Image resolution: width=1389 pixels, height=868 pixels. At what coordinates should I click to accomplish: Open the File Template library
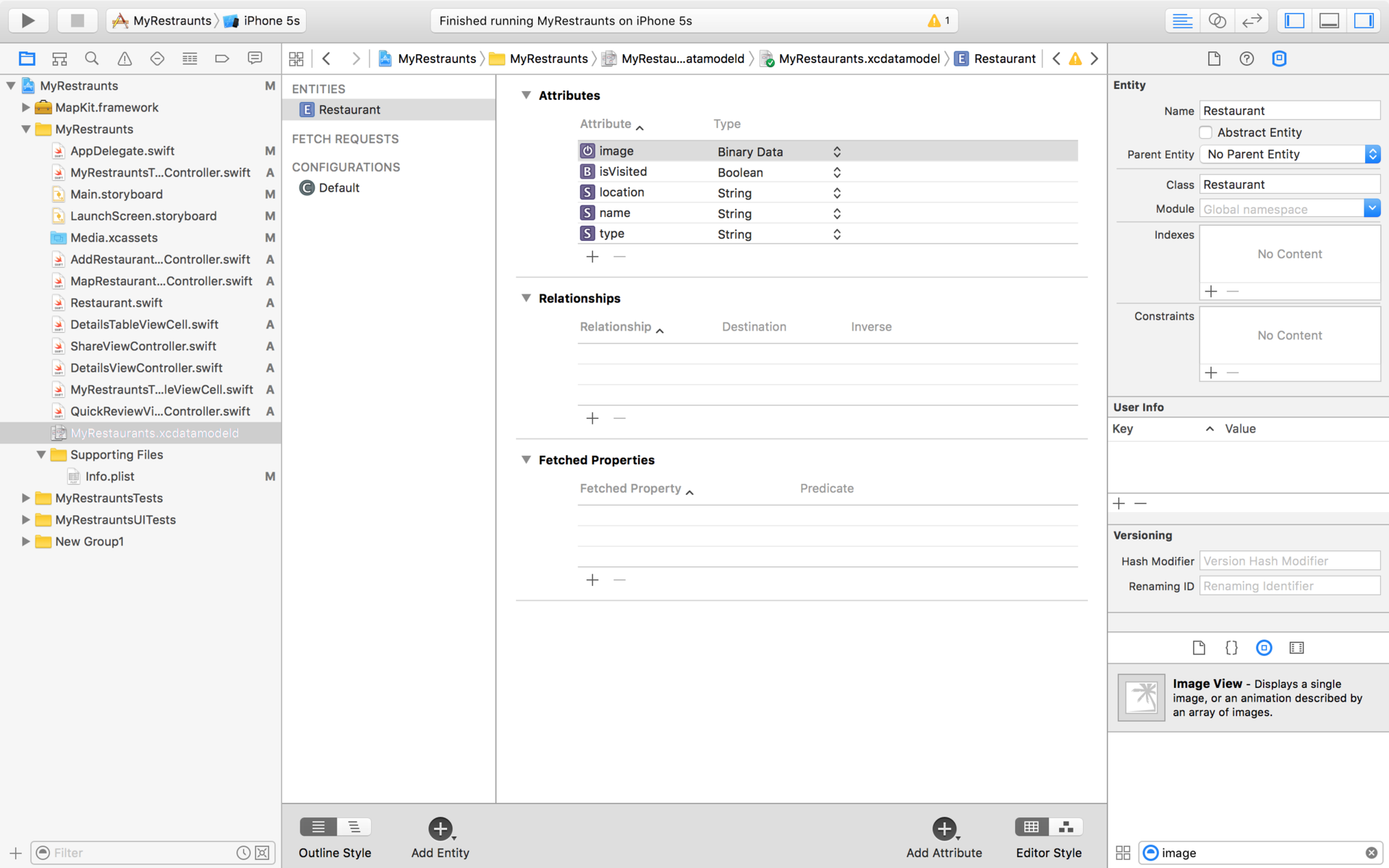tap(1199, 647)
